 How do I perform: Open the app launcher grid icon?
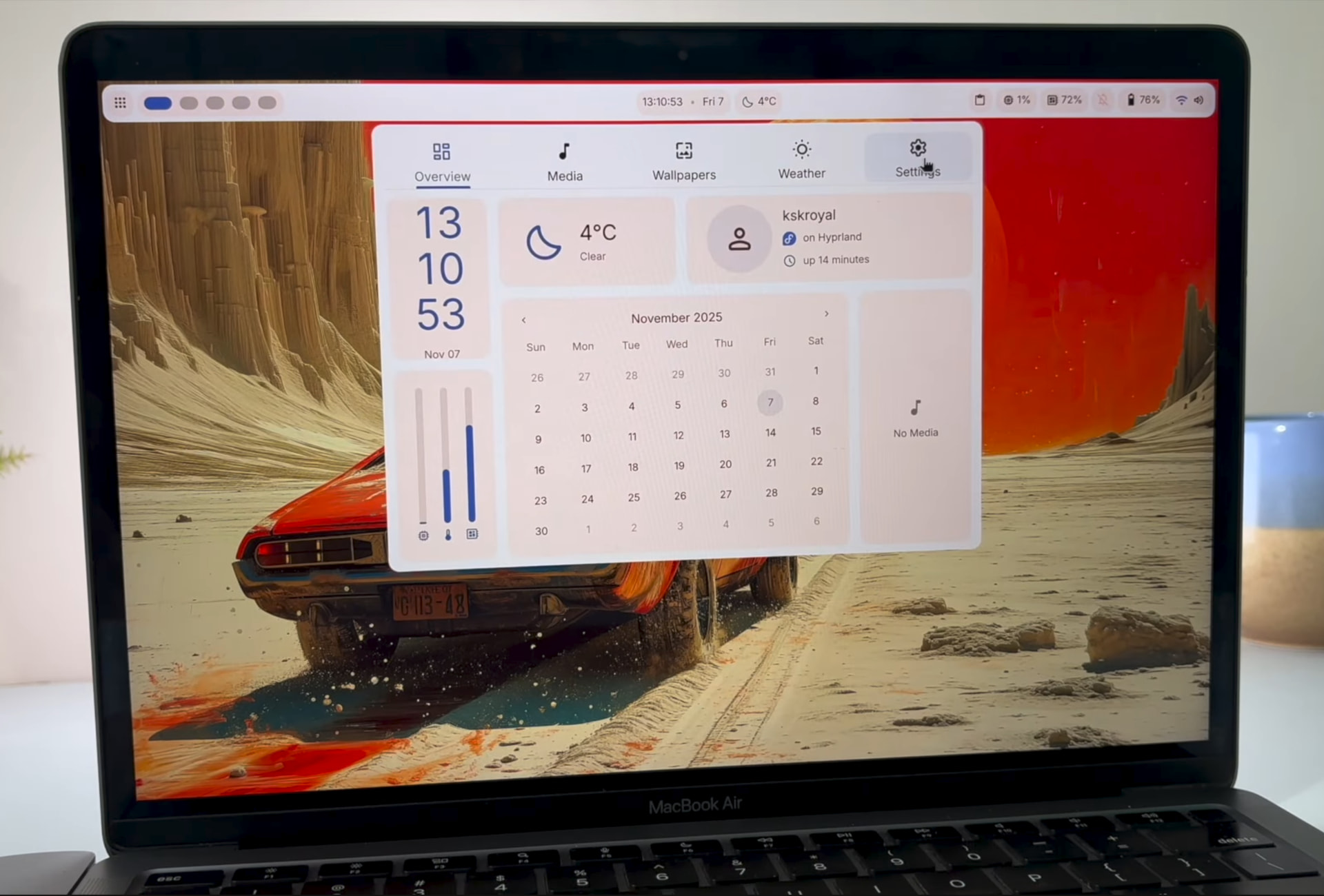(x=120, y=103)
